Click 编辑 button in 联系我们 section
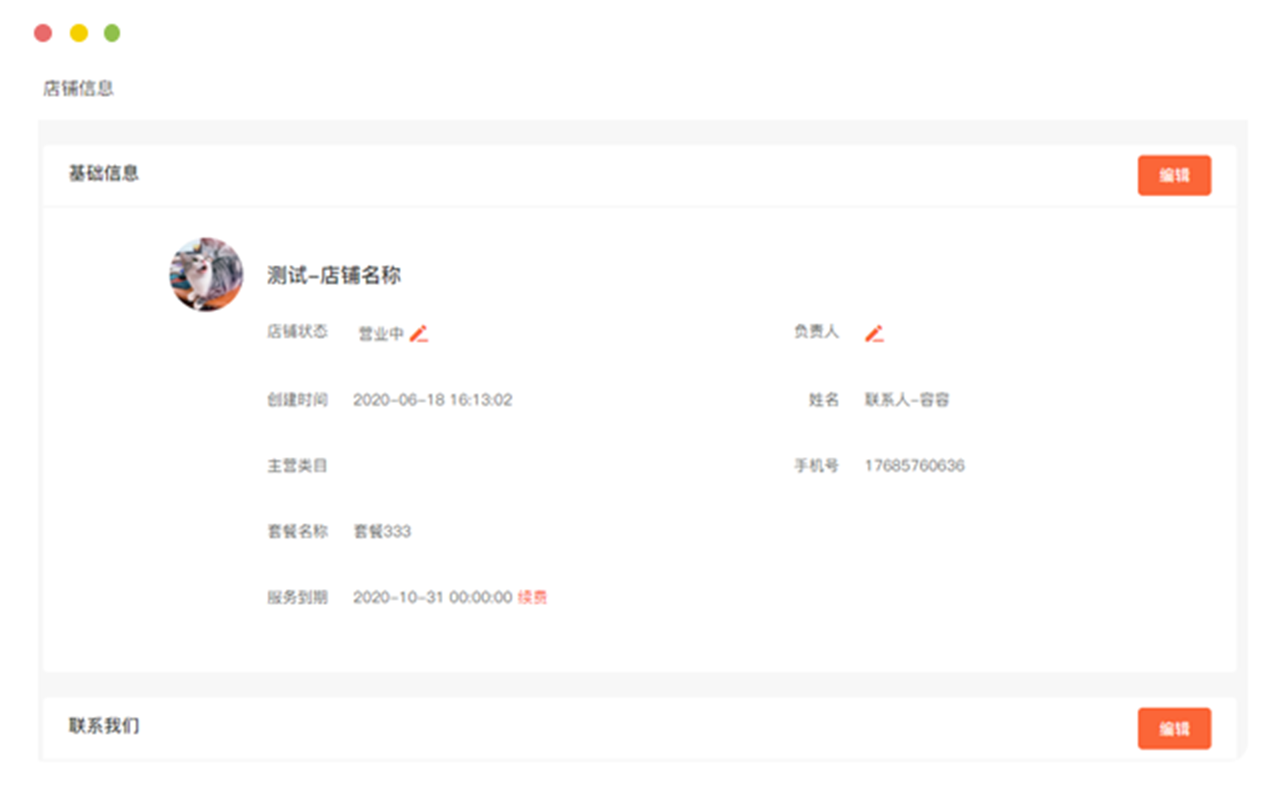Image resolution: width=1276 pixels, height=790 pixels. 1174,728
